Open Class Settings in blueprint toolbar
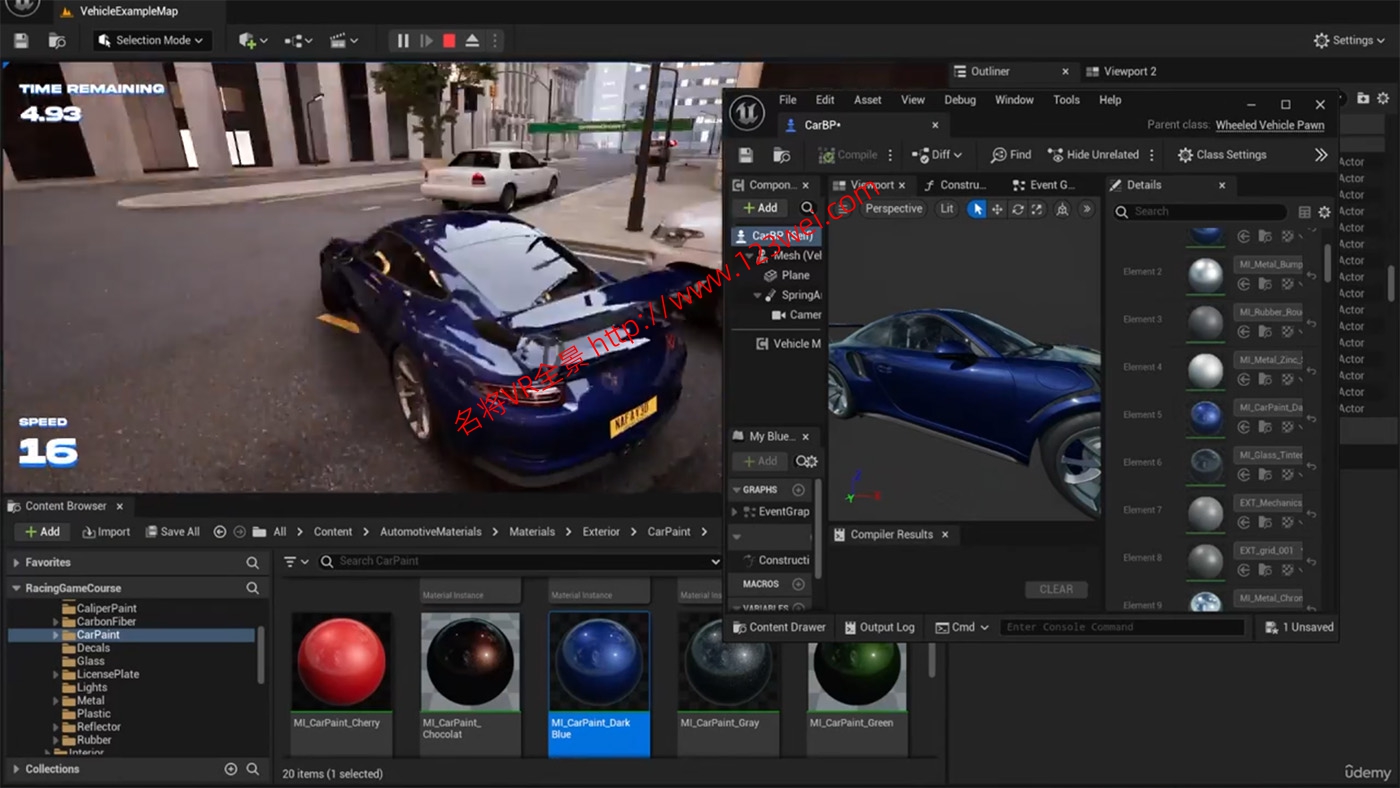The width and height of the screenshot is (1400, 788). [x=1221, y=155]
